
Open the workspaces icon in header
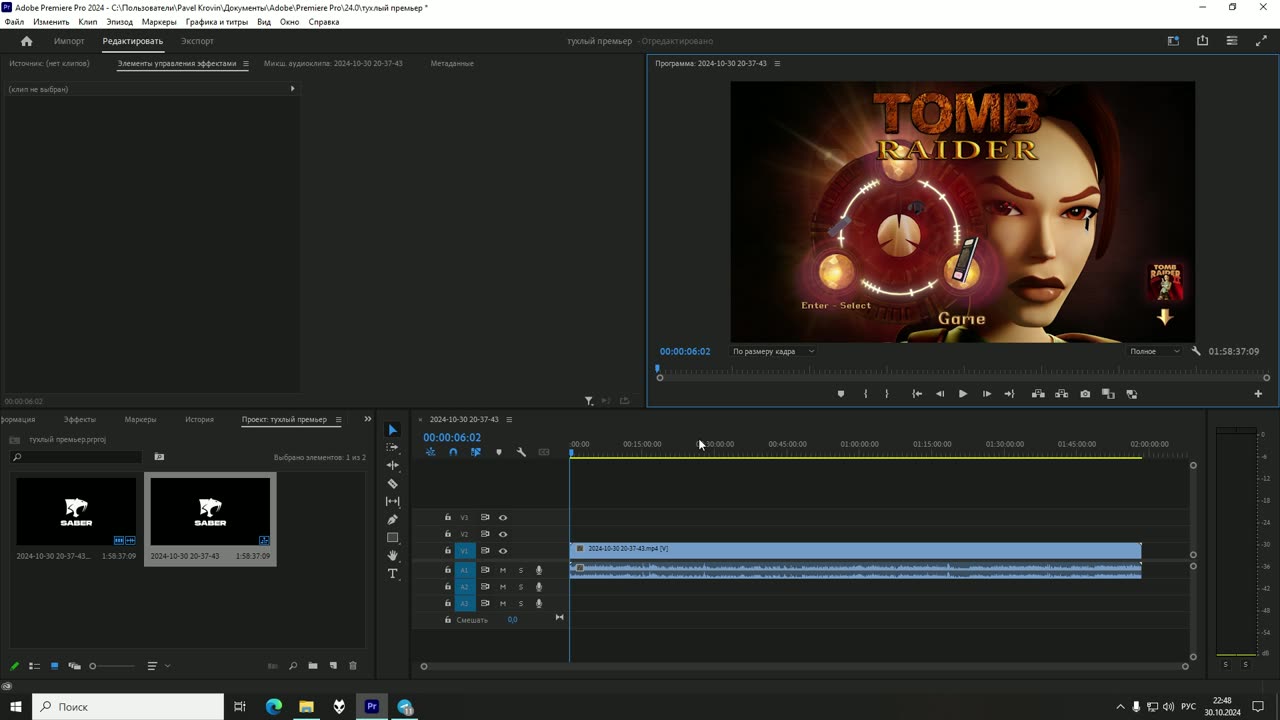tap(1173, 41)
